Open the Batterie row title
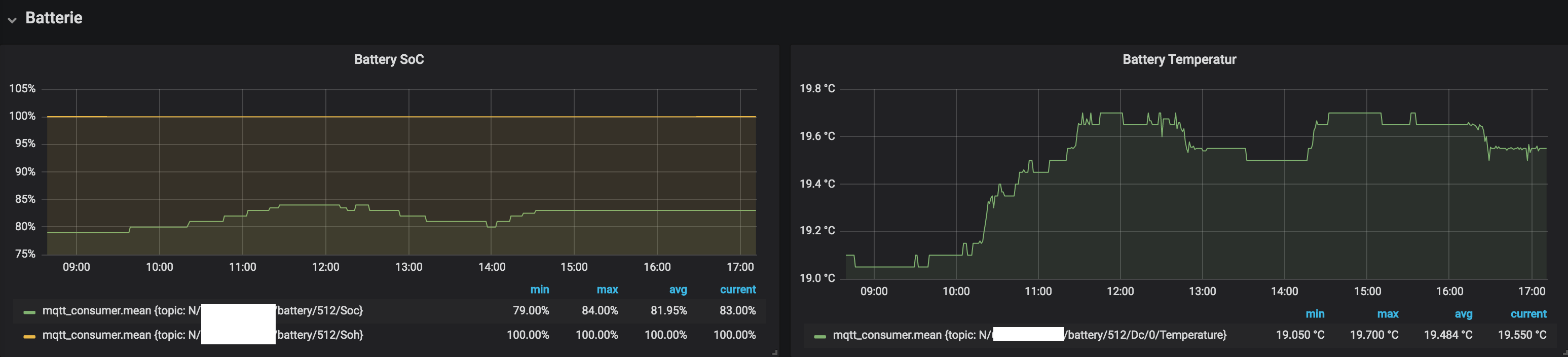The width and height of the screenshot is (1568, 357). (x=54, y=18)
